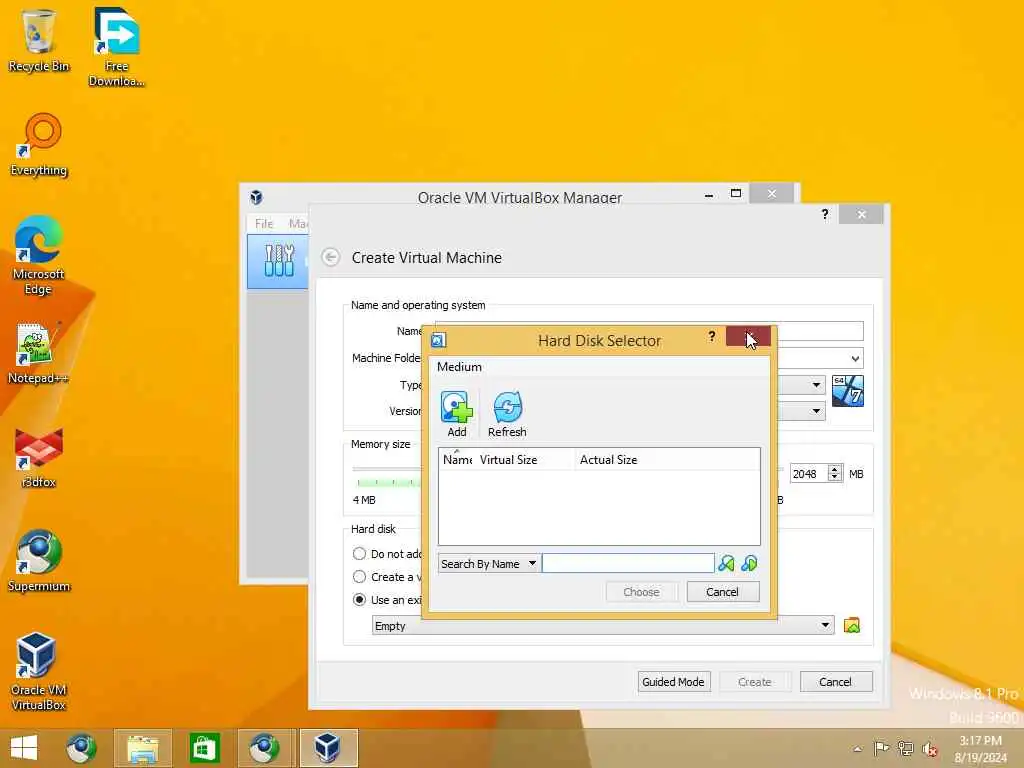Click Cancel in Create Virtual Machine

(835, 682)
